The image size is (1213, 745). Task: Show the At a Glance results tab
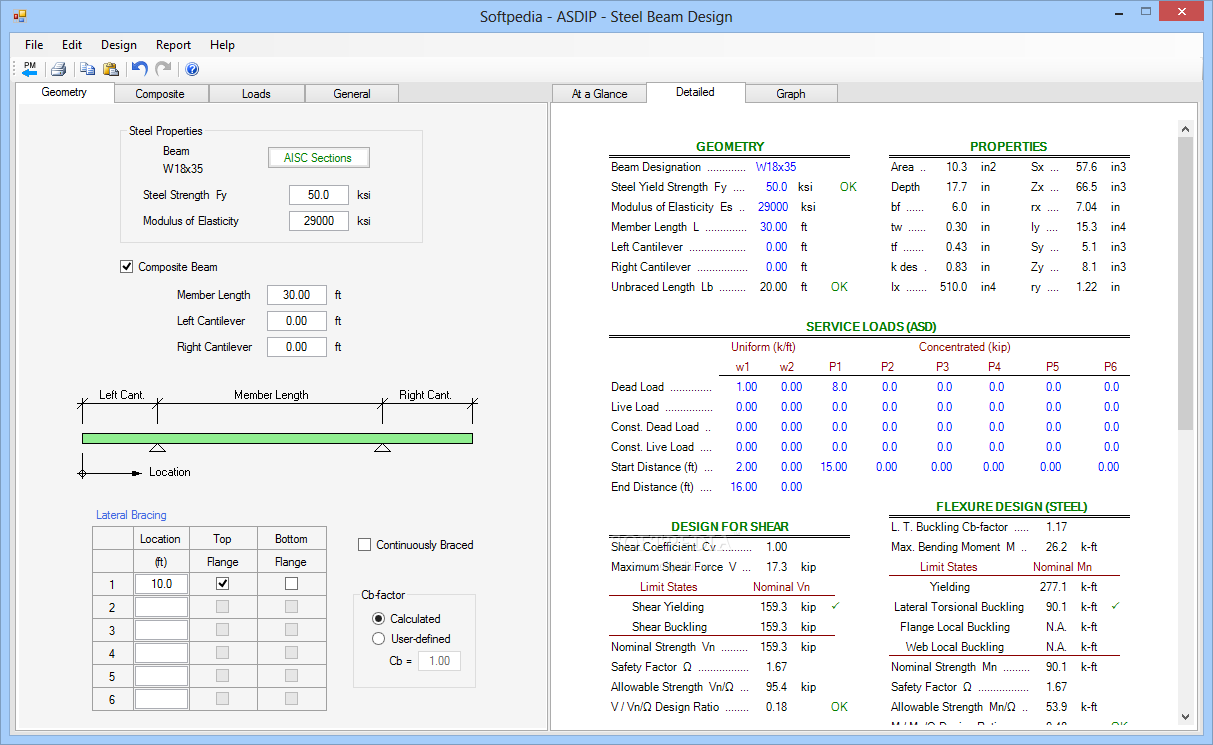(x=600, y=94)
